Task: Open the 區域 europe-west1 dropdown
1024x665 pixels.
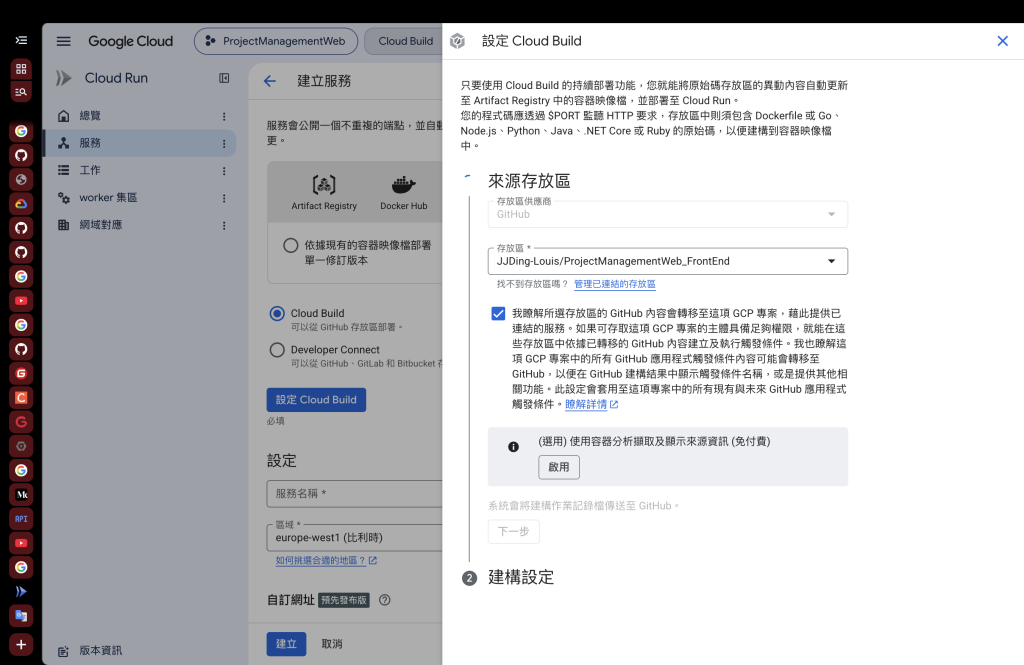Action: tap(356, 538)
